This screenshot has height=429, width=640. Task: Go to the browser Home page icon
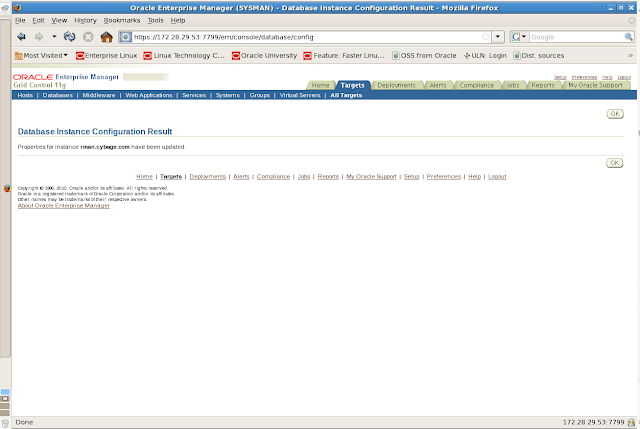click(x=107, y=37)
